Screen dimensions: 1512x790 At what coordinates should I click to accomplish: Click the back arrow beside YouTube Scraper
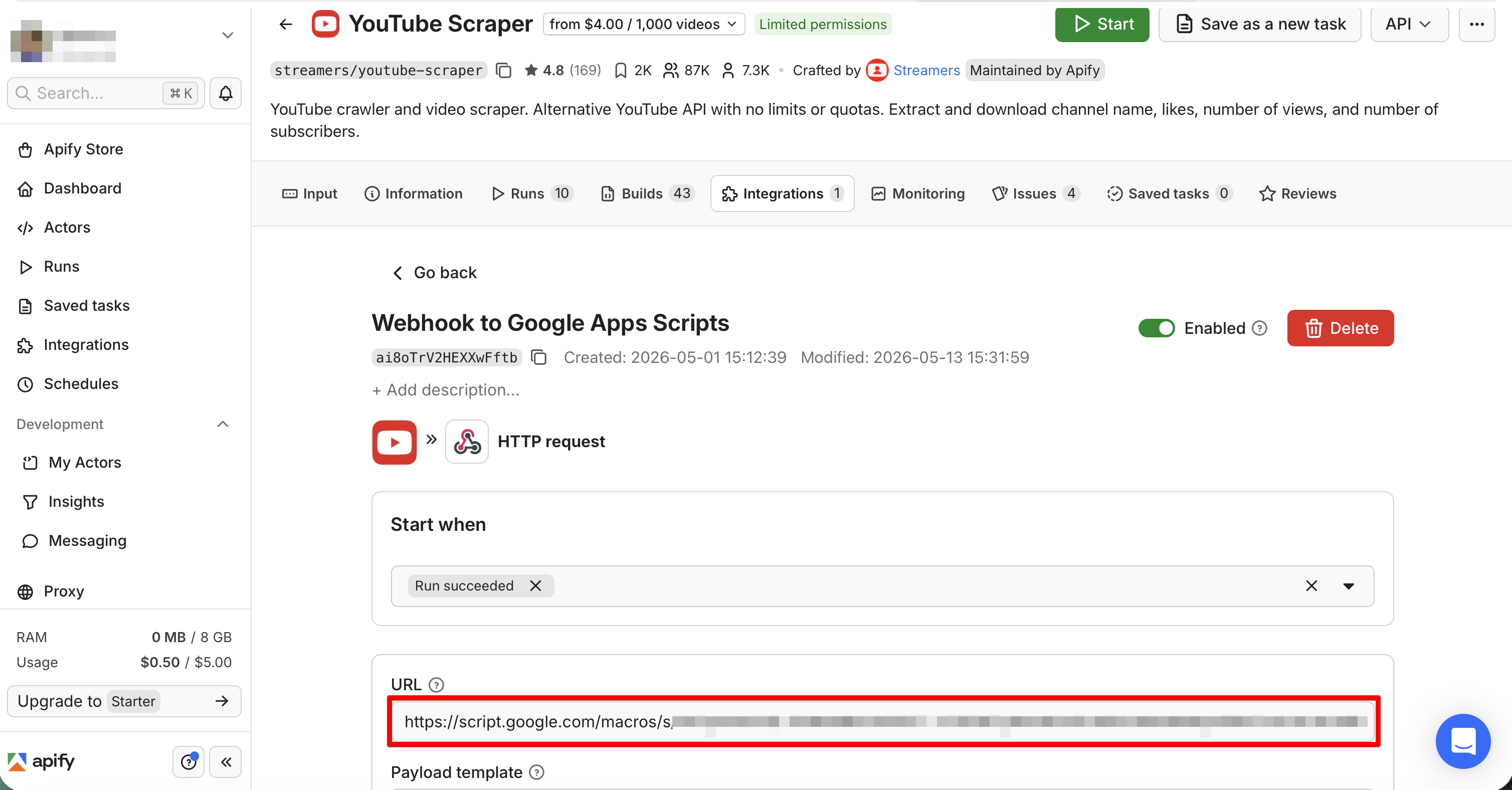(x=286, y=24)
